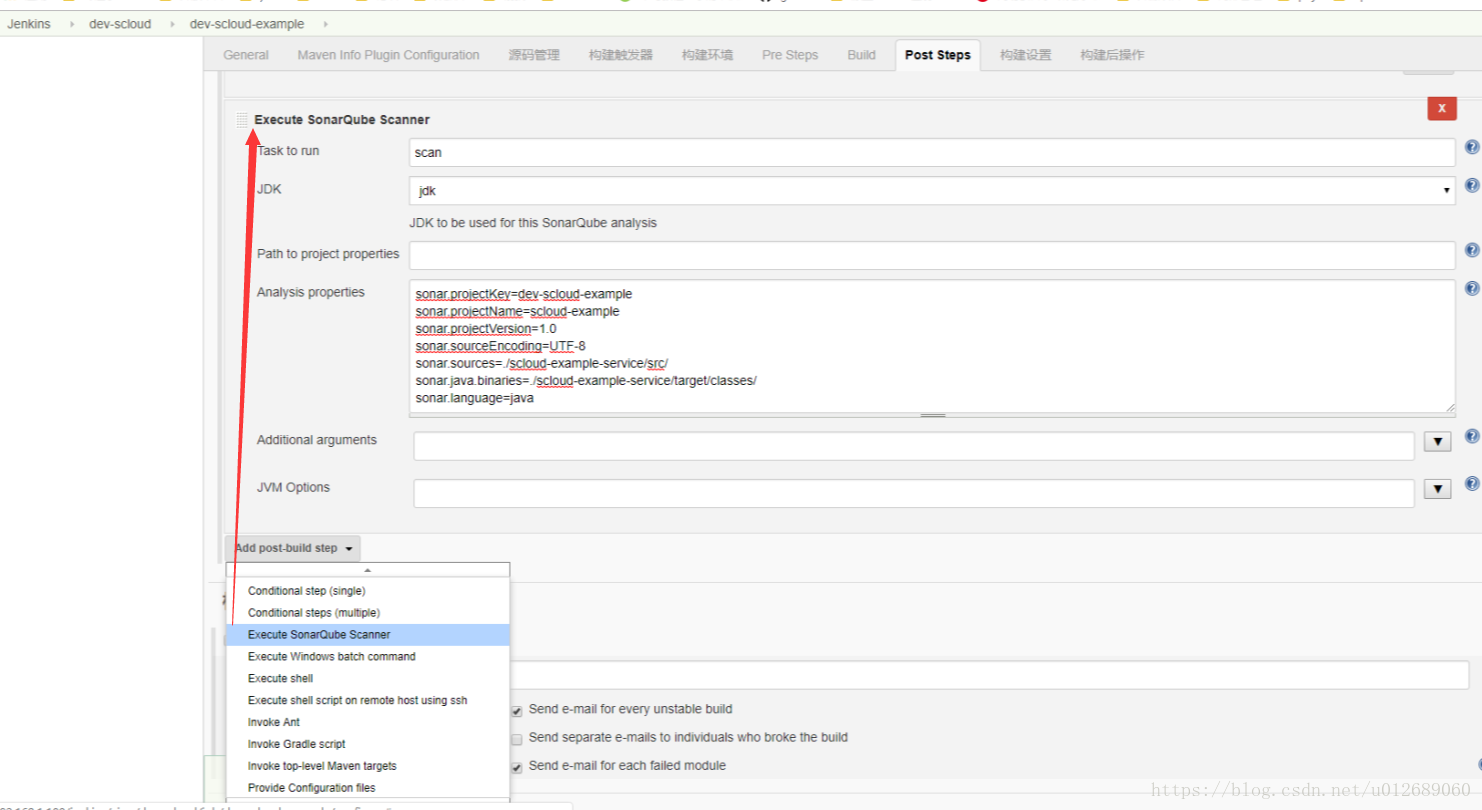This screenshot has width=1482, height=810.
Task: Switch to the 构建环境 tab
Action: click(707, 55)
